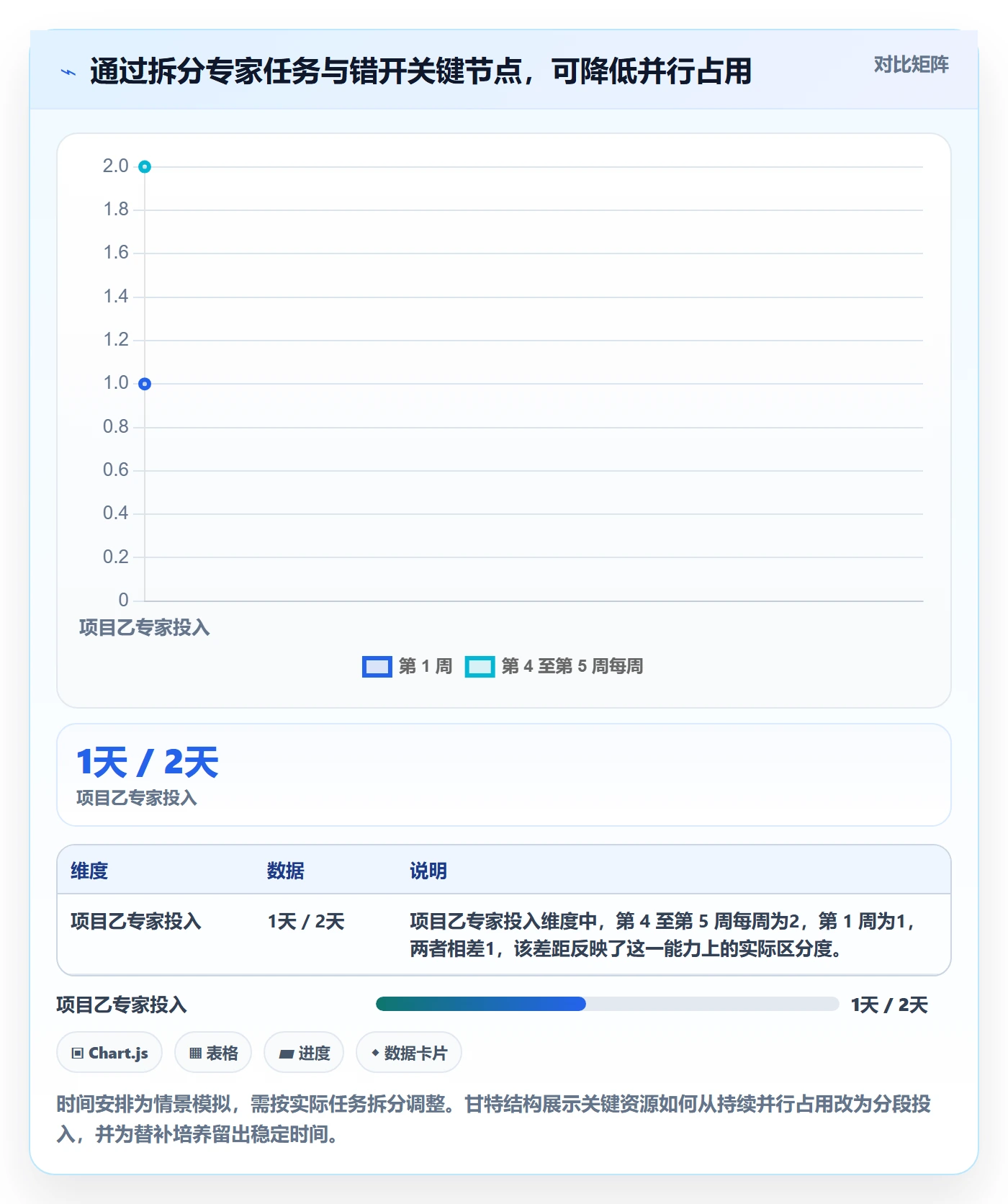
Task: Toggle the 第 1 周 legend series
Action: tap(408, 666)
